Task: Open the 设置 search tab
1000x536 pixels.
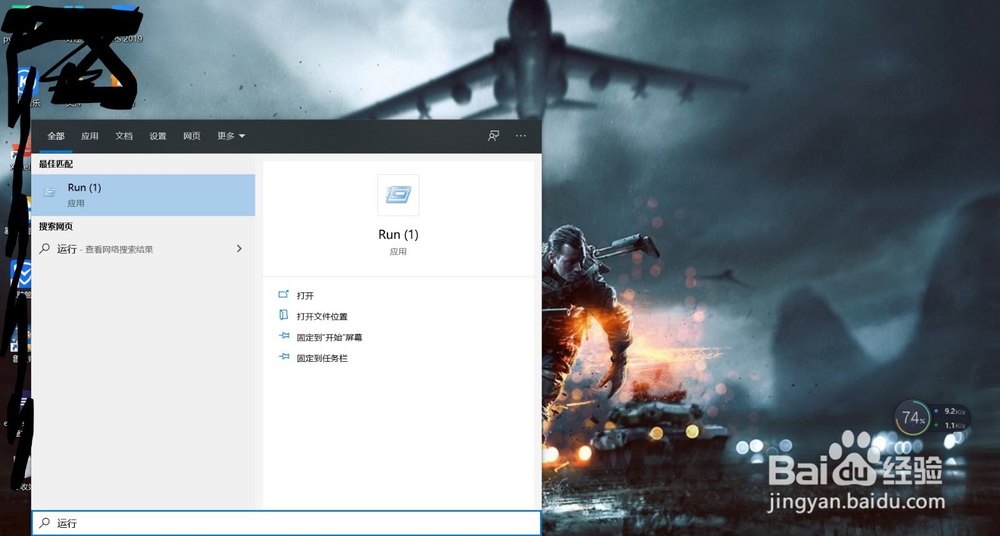Action: 158,136
